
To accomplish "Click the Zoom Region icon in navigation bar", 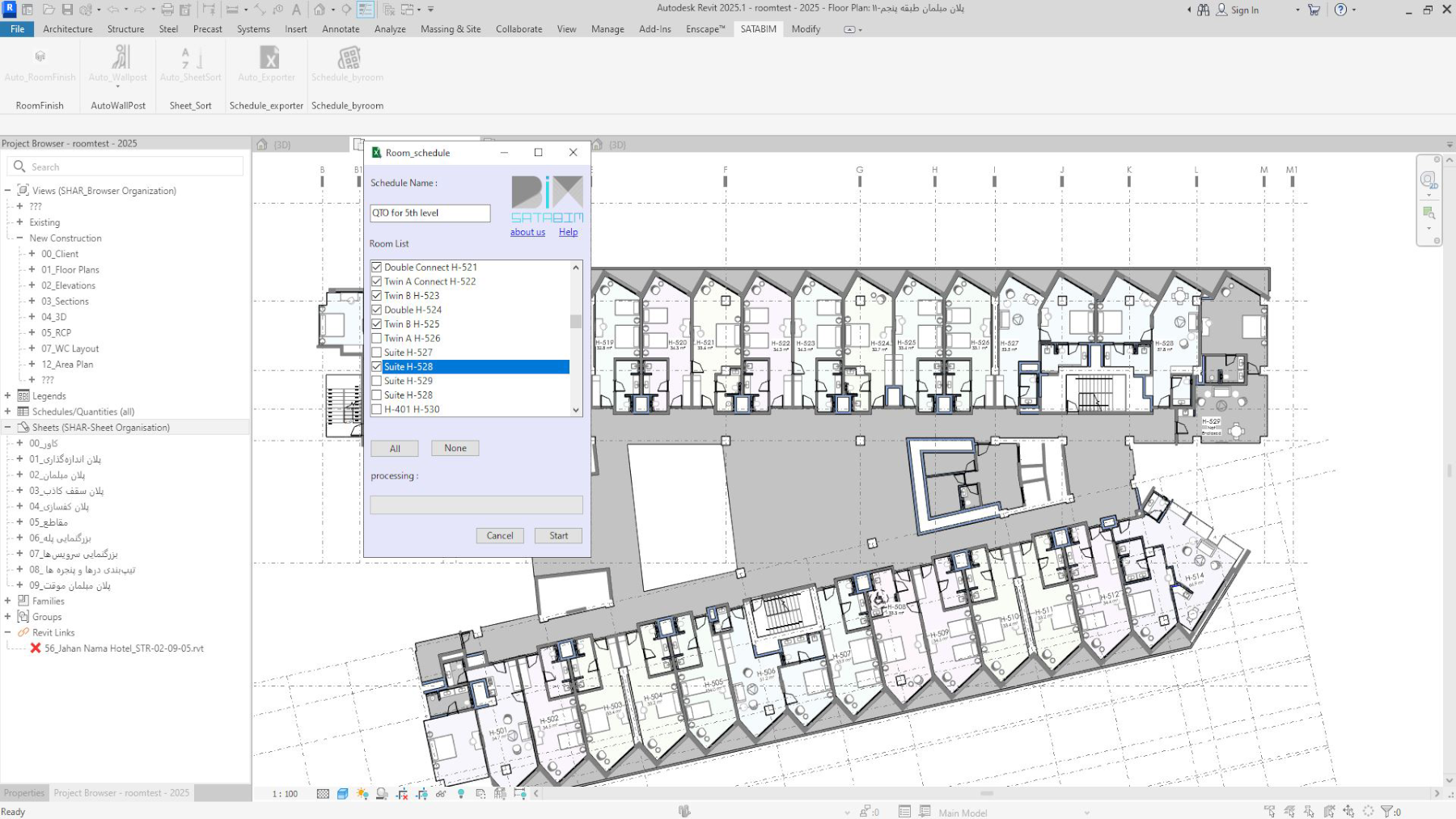I will [x=1429, y=213].
